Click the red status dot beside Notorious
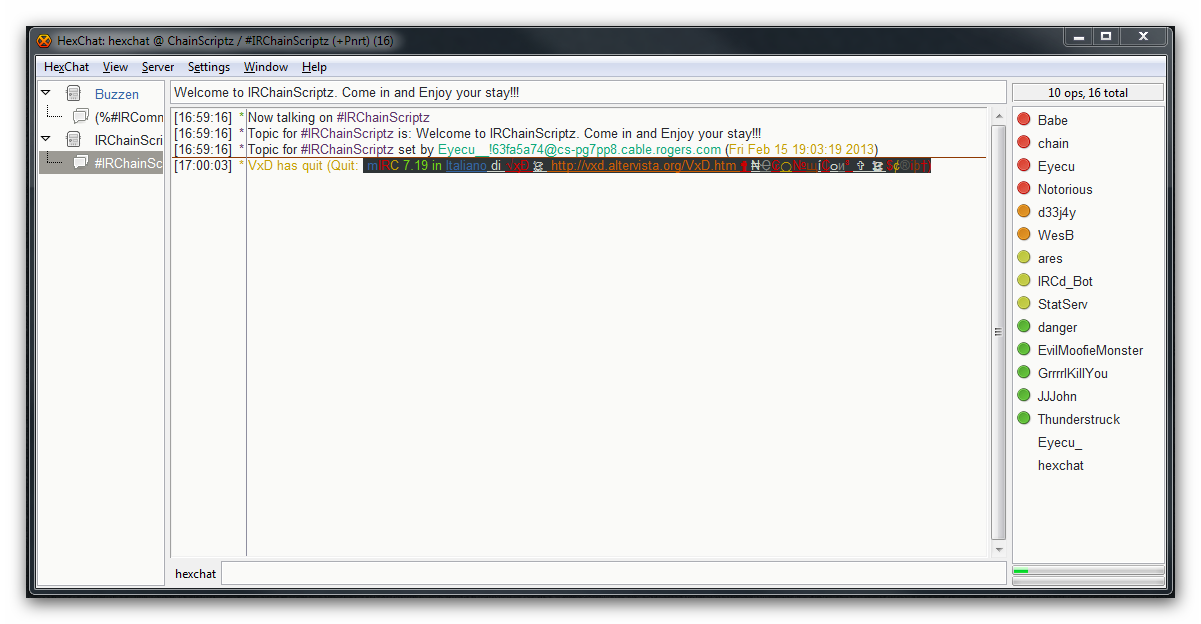The image size is (1201, 624). tap(1023, 189)
